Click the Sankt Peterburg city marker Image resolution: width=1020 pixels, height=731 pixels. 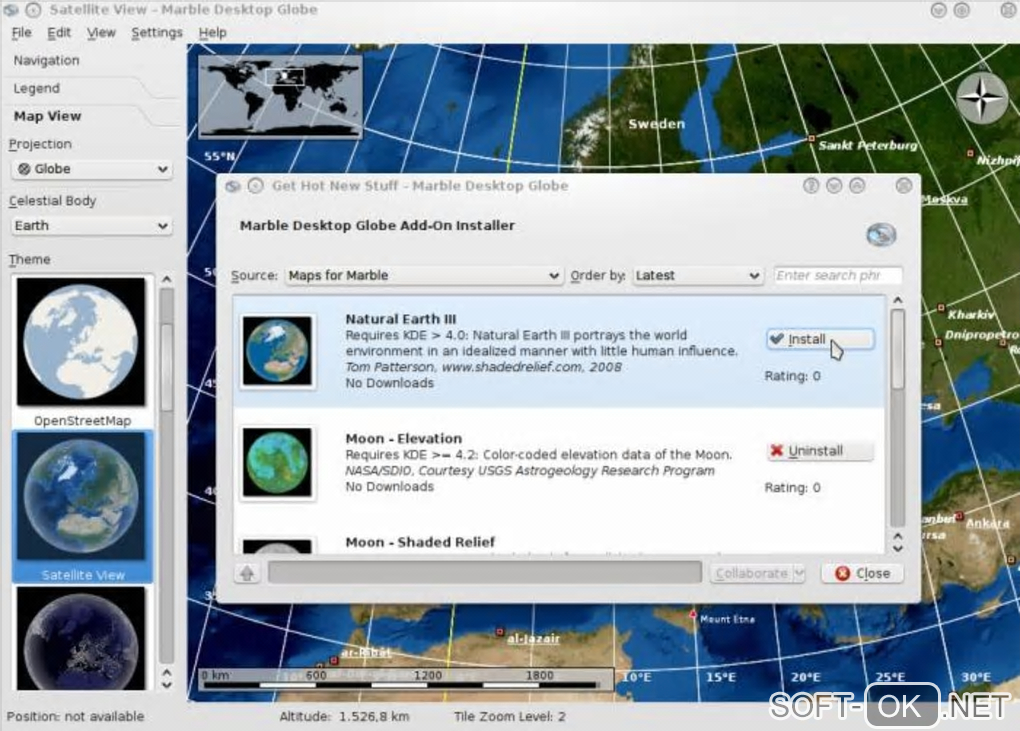coord(811,139)
